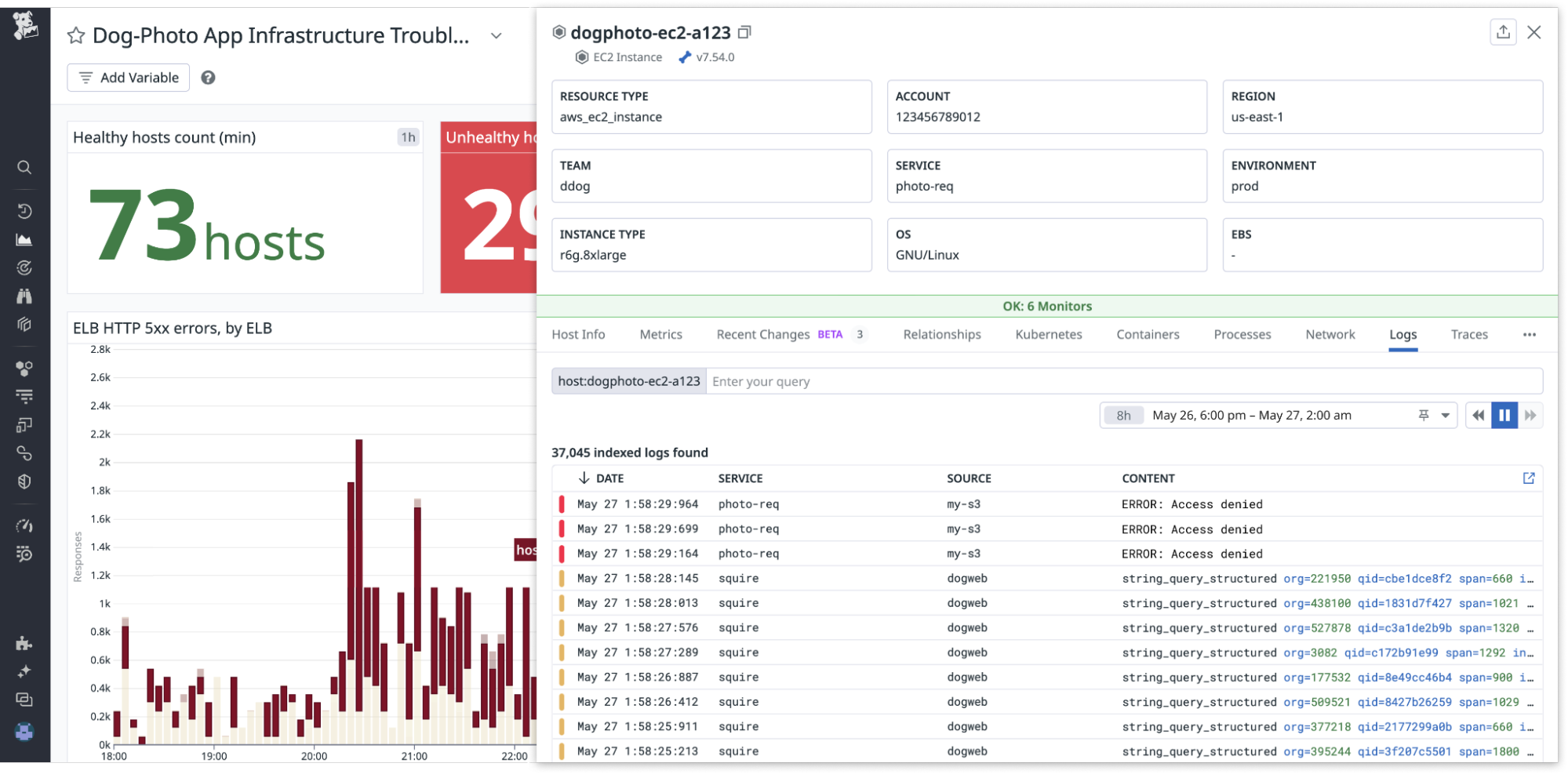Open logs in full explorer view icon
Screen dimensions: 1568x774
click(1528, 478)
